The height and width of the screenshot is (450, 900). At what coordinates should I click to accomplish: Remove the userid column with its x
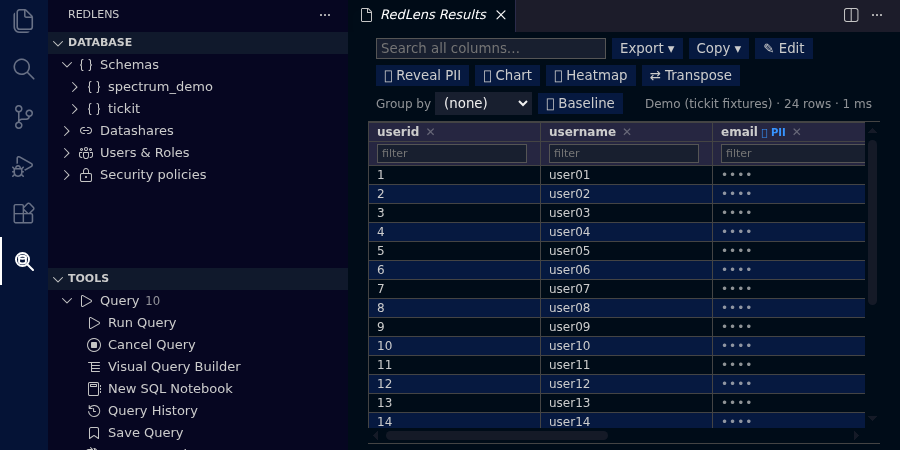tap(430, 132)
